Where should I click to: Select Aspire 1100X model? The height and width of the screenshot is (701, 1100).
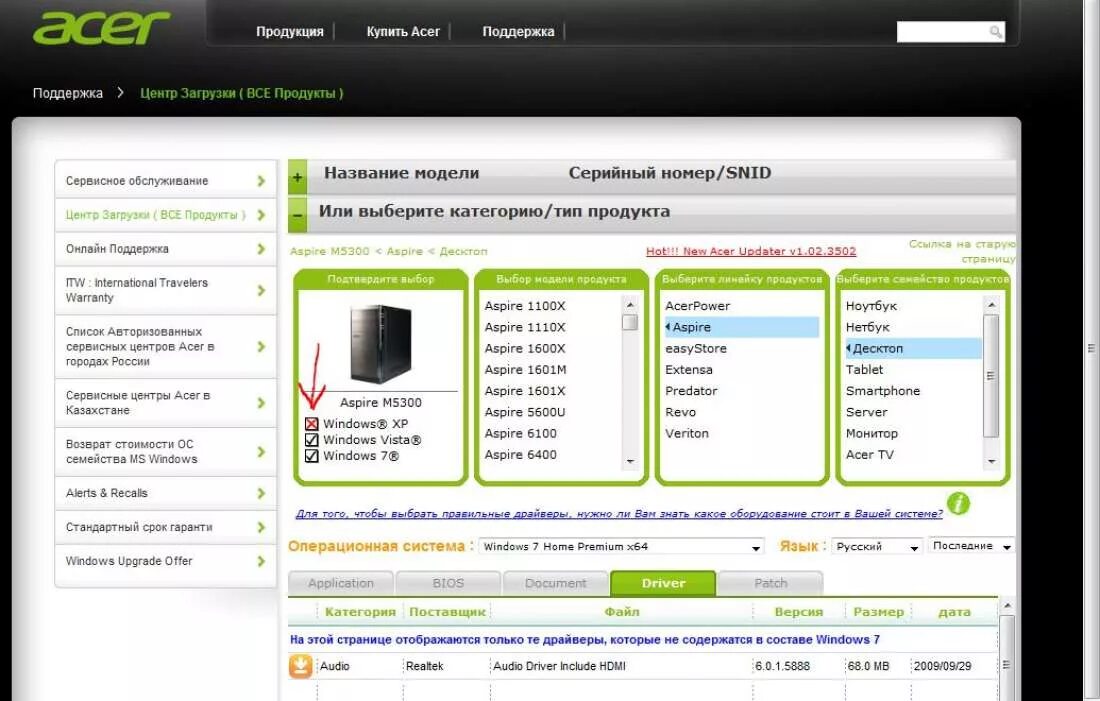525,306
